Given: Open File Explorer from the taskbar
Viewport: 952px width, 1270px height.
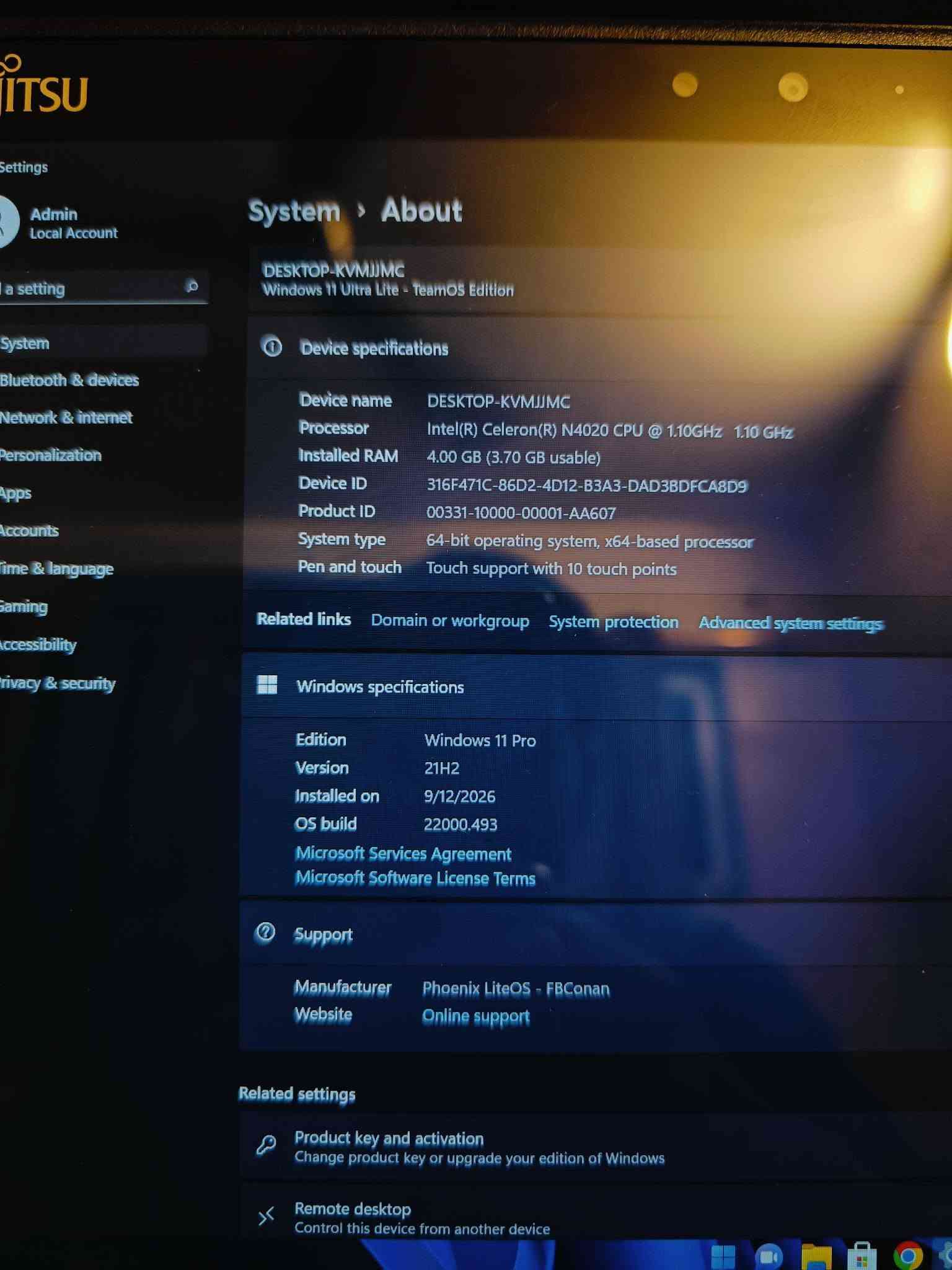Looking at the screenshot, I should pyautogui.click(x=816, y=1256).
